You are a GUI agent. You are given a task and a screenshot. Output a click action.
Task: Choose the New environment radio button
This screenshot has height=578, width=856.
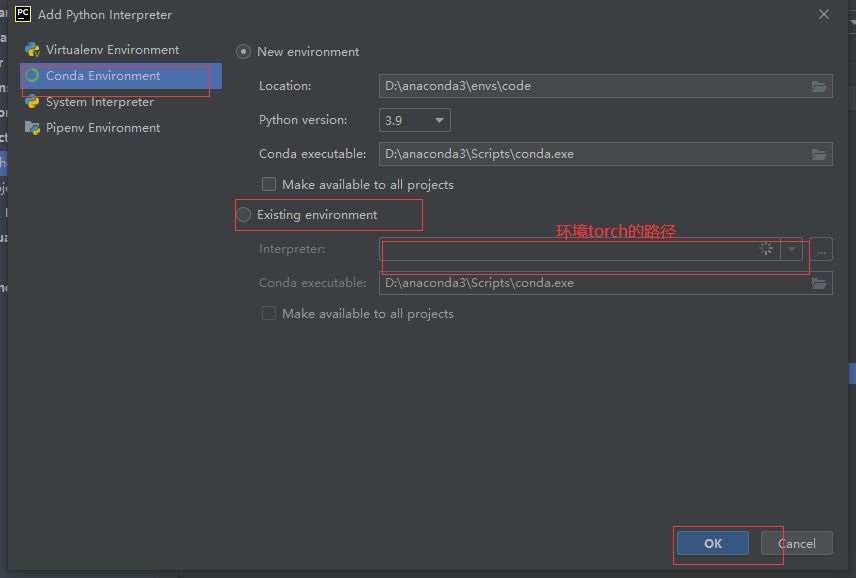(x=243, y=52)
